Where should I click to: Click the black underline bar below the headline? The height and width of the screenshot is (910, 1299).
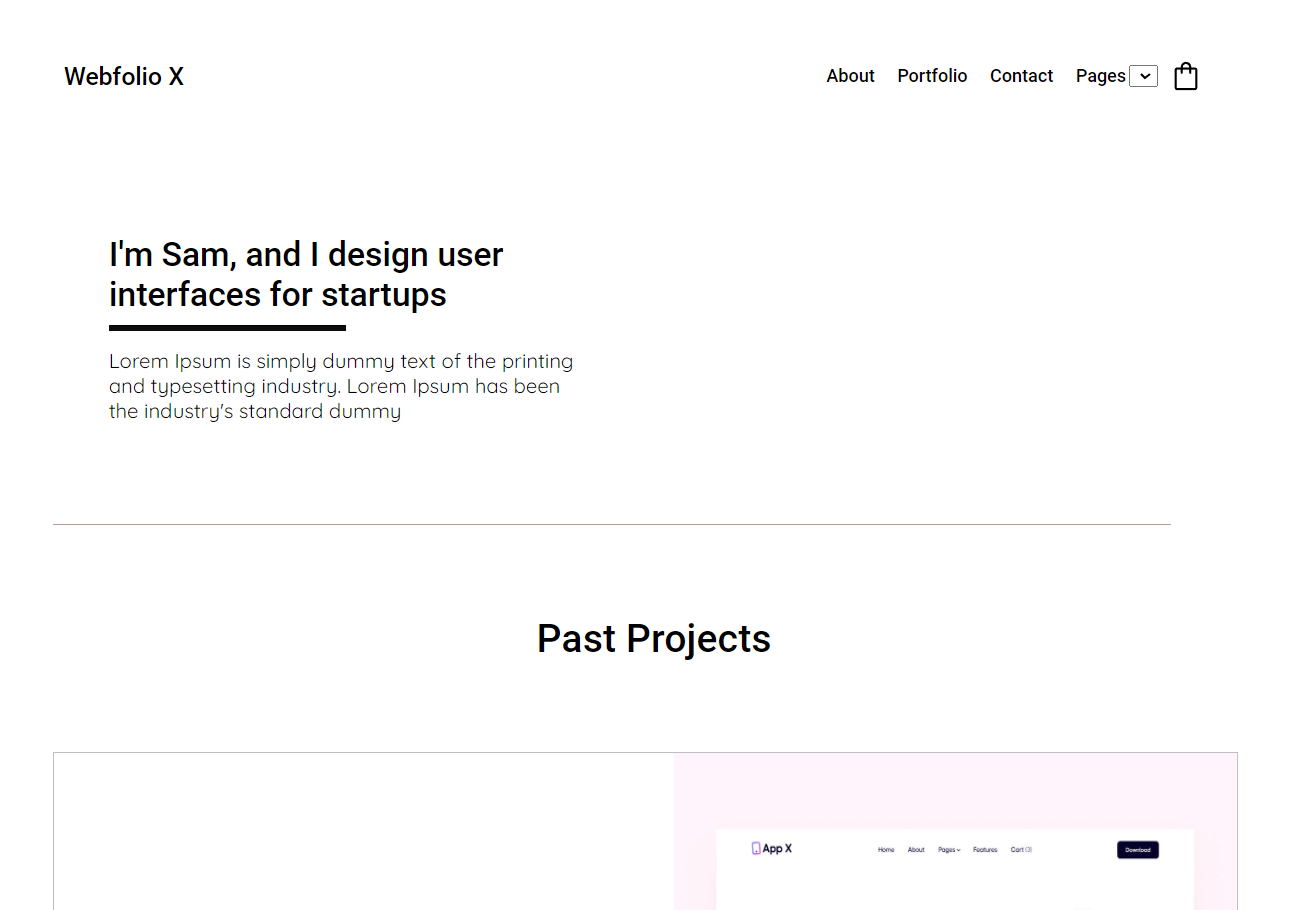227,329
